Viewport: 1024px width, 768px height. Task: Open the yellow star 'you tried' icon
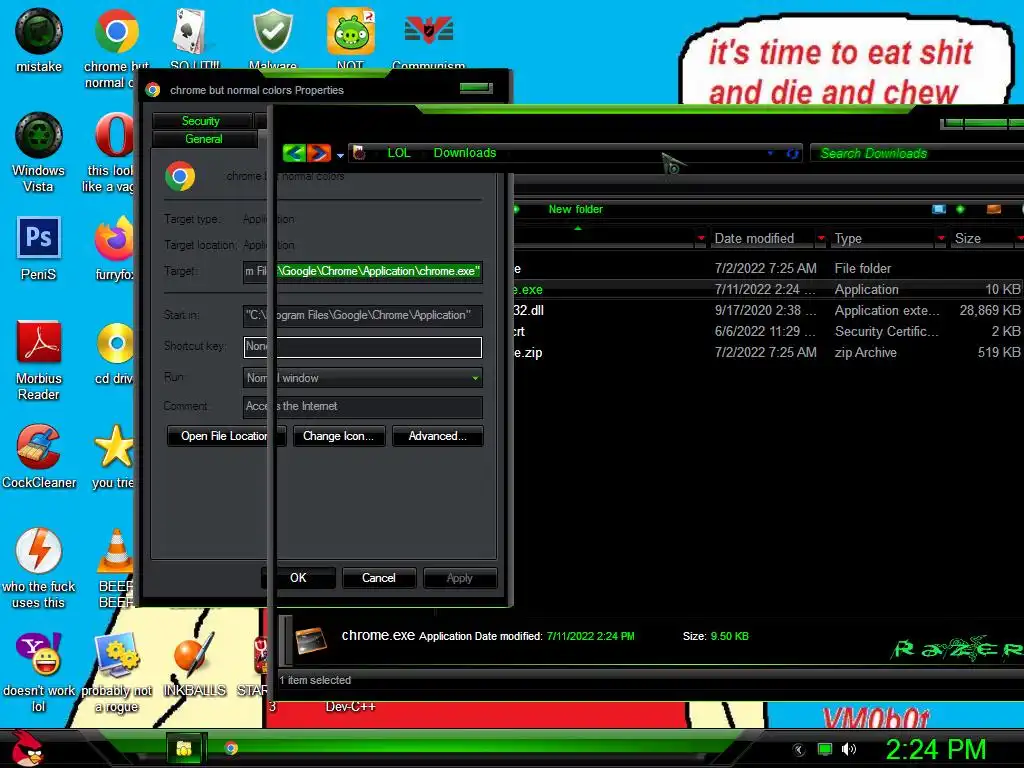click(x=114, y=456)
